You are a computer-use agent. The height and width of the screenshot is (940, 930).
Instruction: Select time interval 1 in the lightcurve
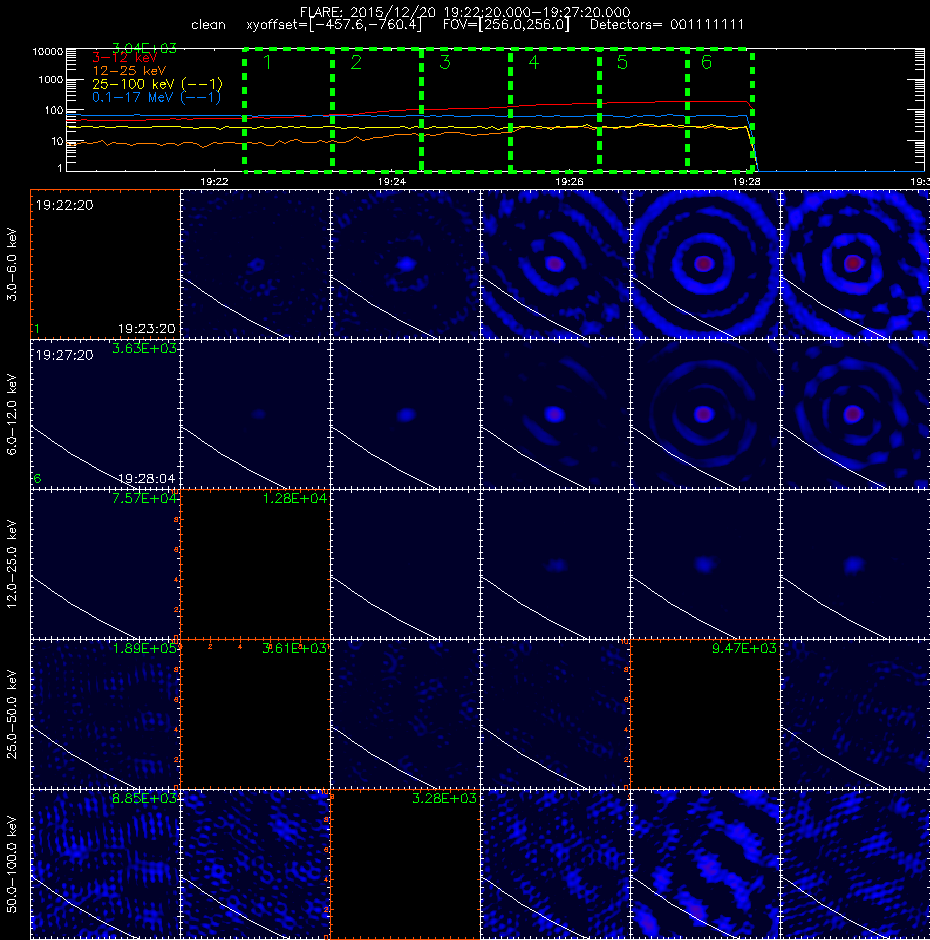click(288, 110)
